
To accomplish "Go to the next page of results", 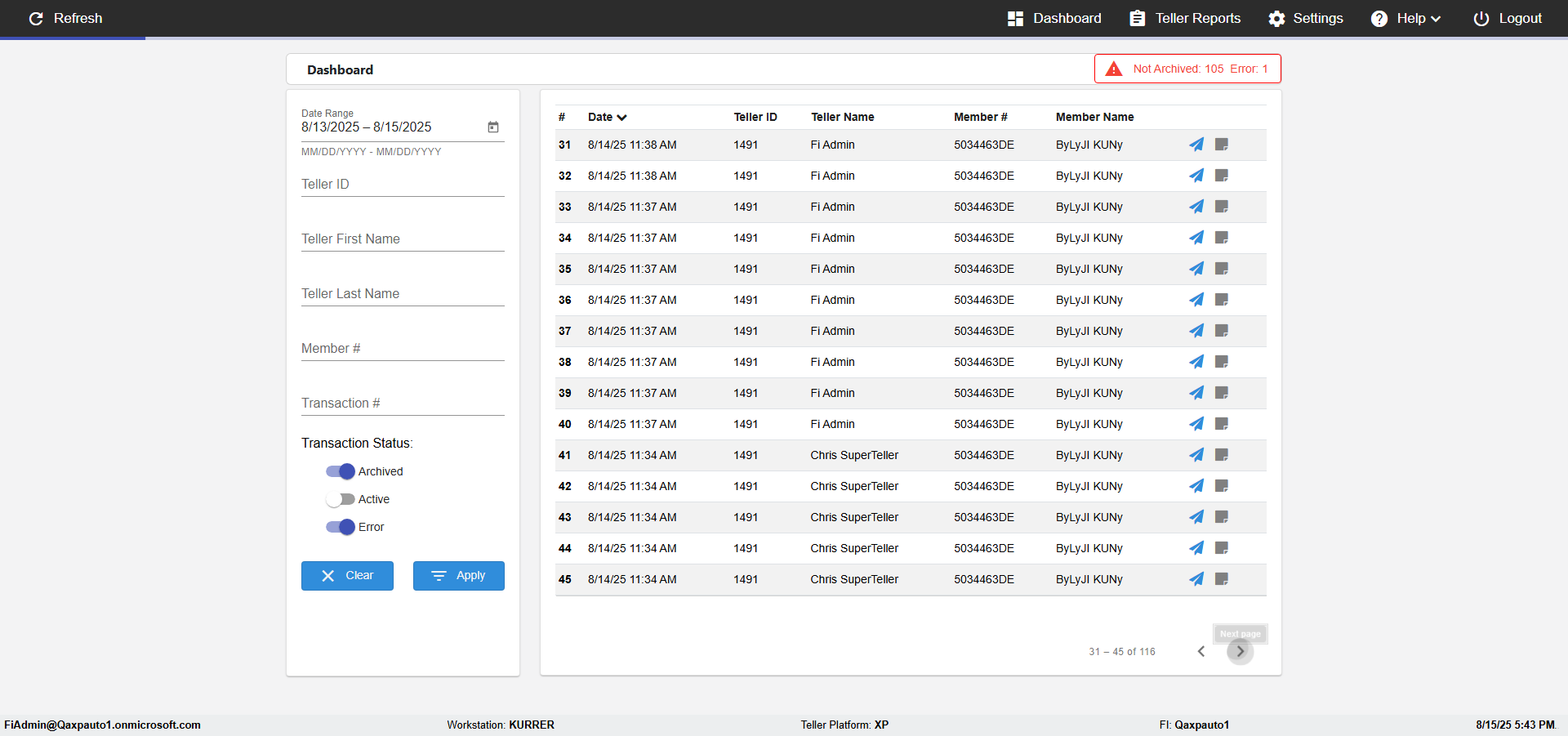I will [1240, 651].
